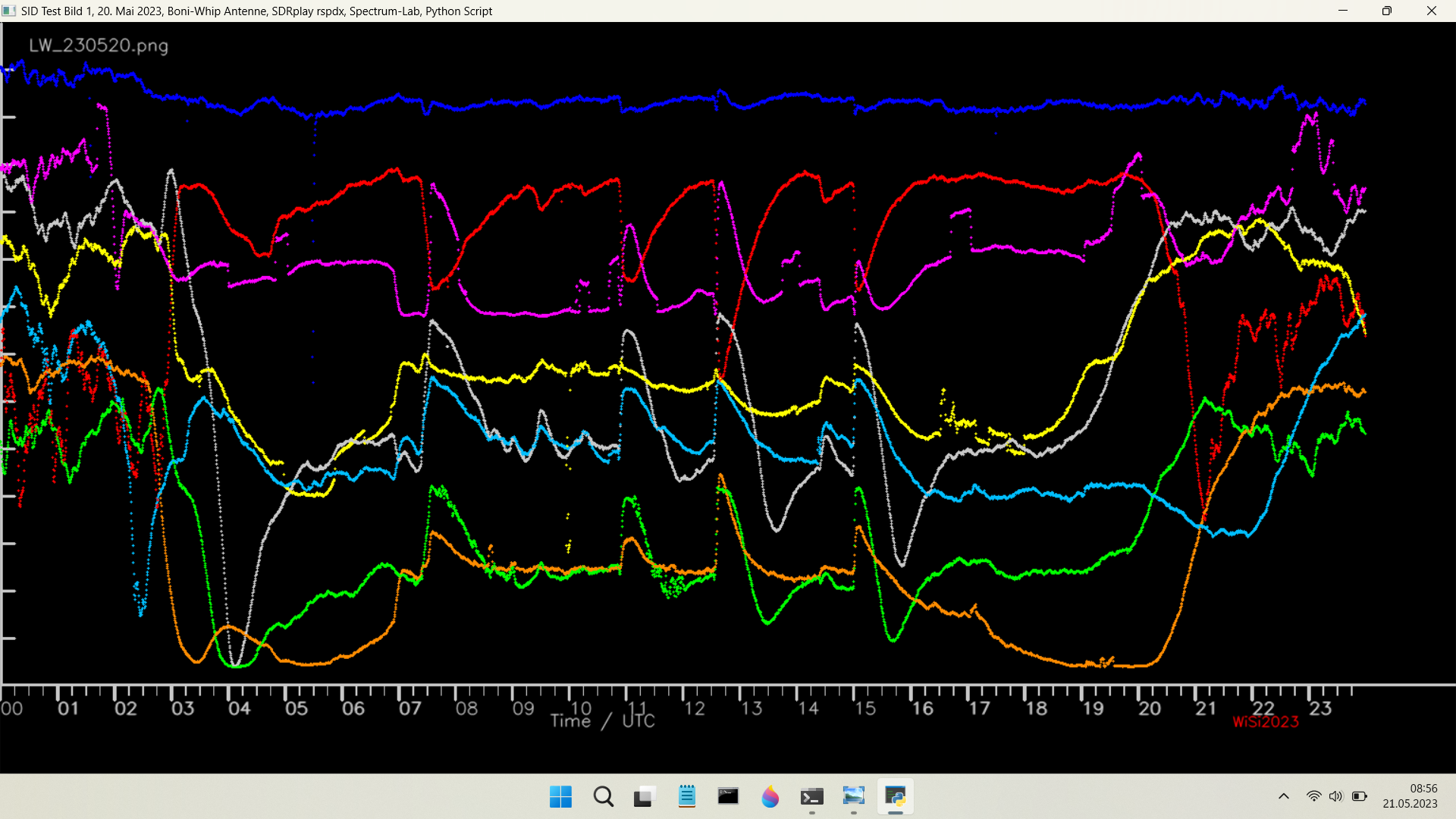Click the LW_230520.png plot label

99,45
